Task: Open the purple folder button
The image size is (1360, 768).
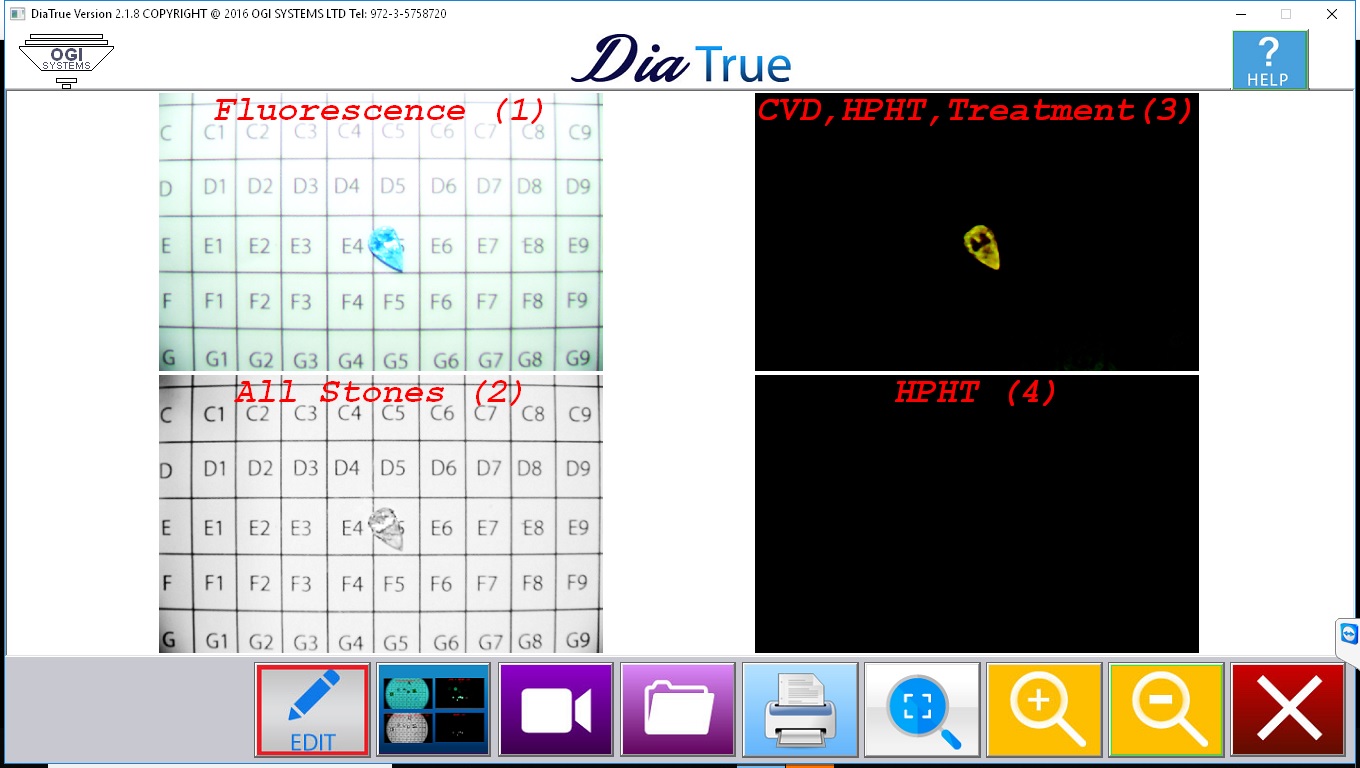Action: point(677,709)
